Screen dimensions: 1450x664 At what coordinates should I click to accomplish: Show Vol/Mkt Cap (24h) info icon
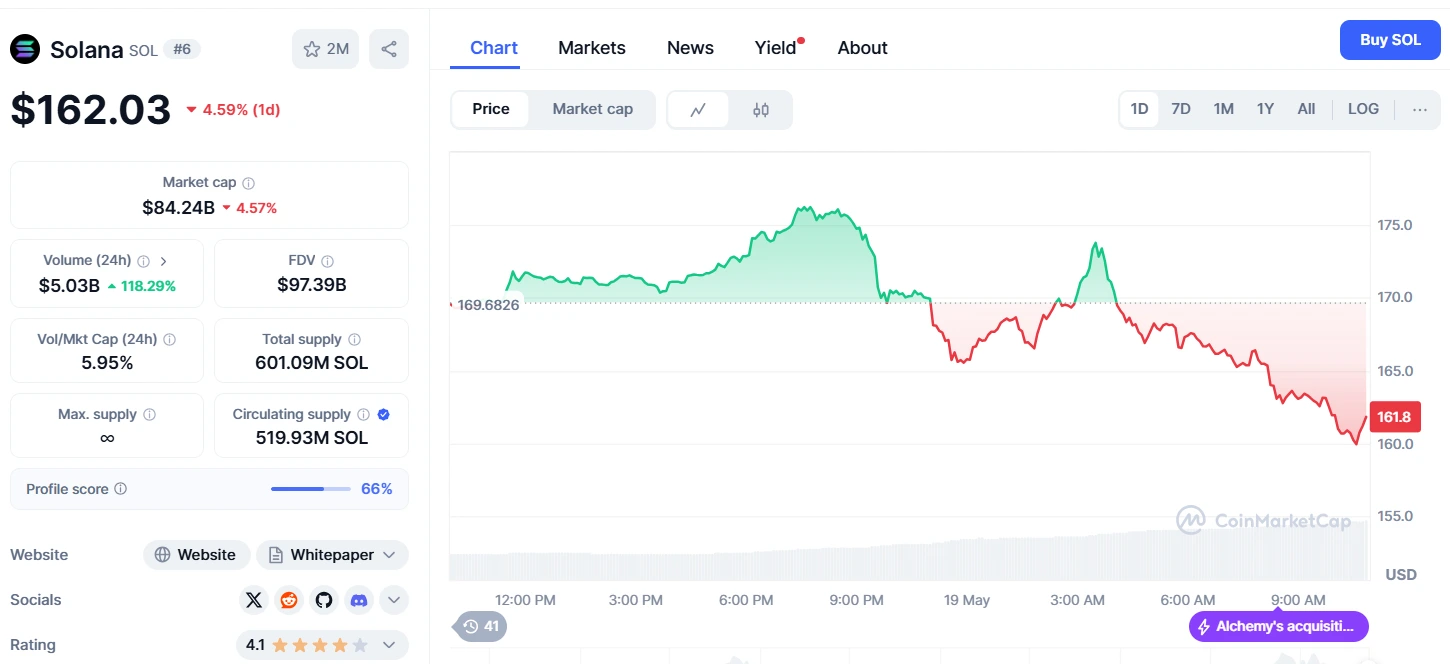click(x=169, y=340)
